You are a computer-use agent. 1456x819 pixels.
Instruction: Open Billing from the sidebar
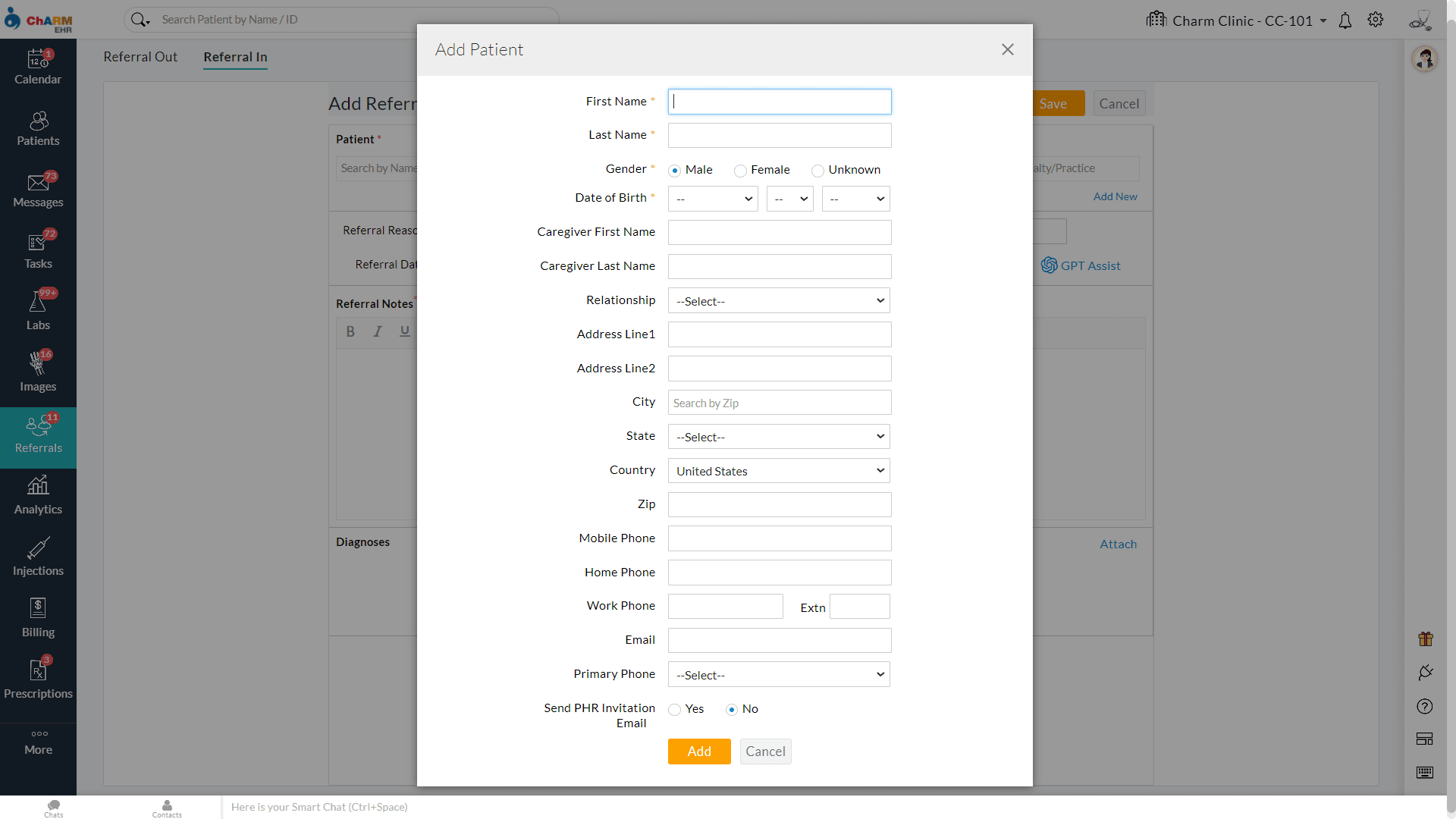[x=37, y=616]
